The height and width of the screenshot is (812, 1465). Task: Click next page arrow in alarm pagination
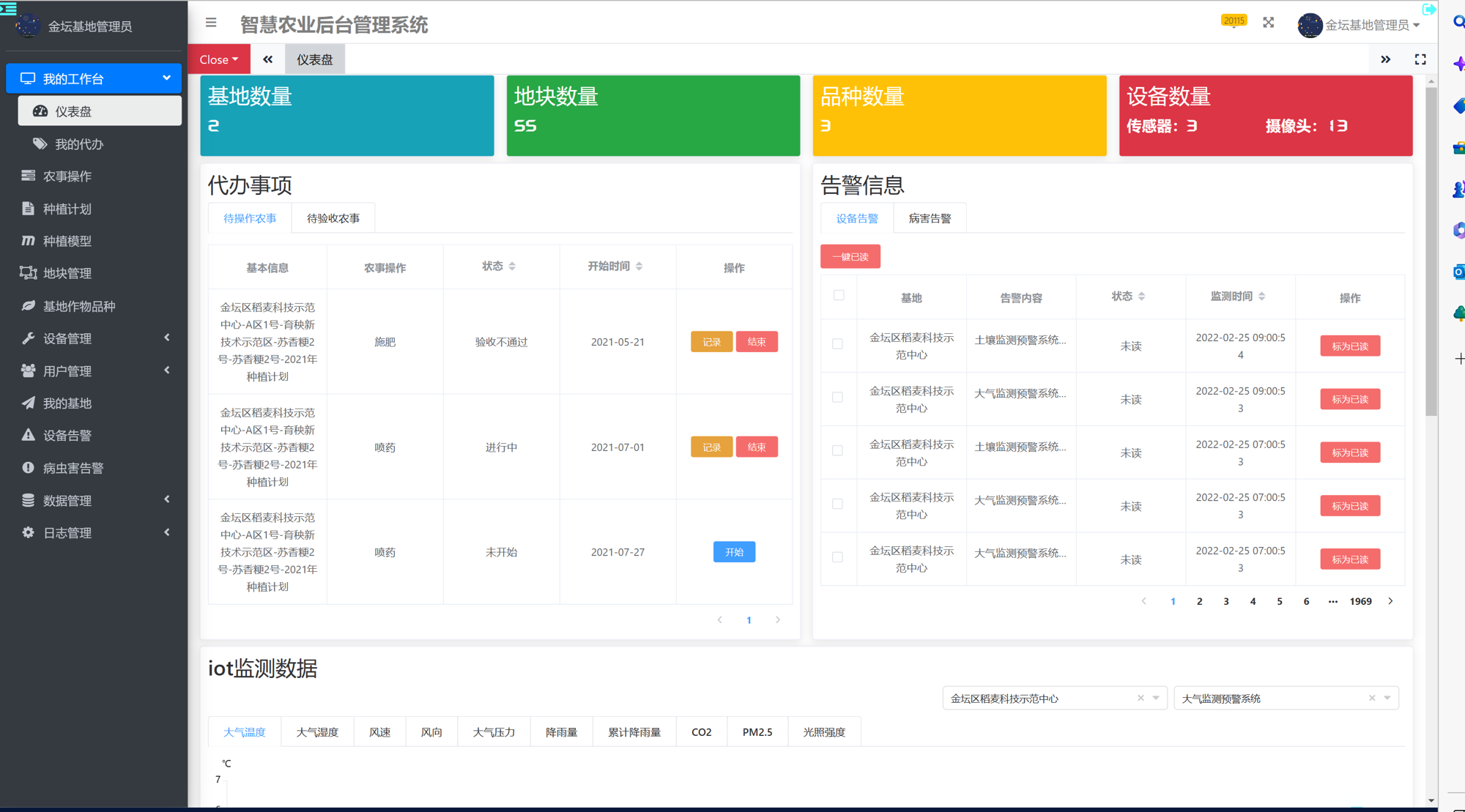(1390, 601)
